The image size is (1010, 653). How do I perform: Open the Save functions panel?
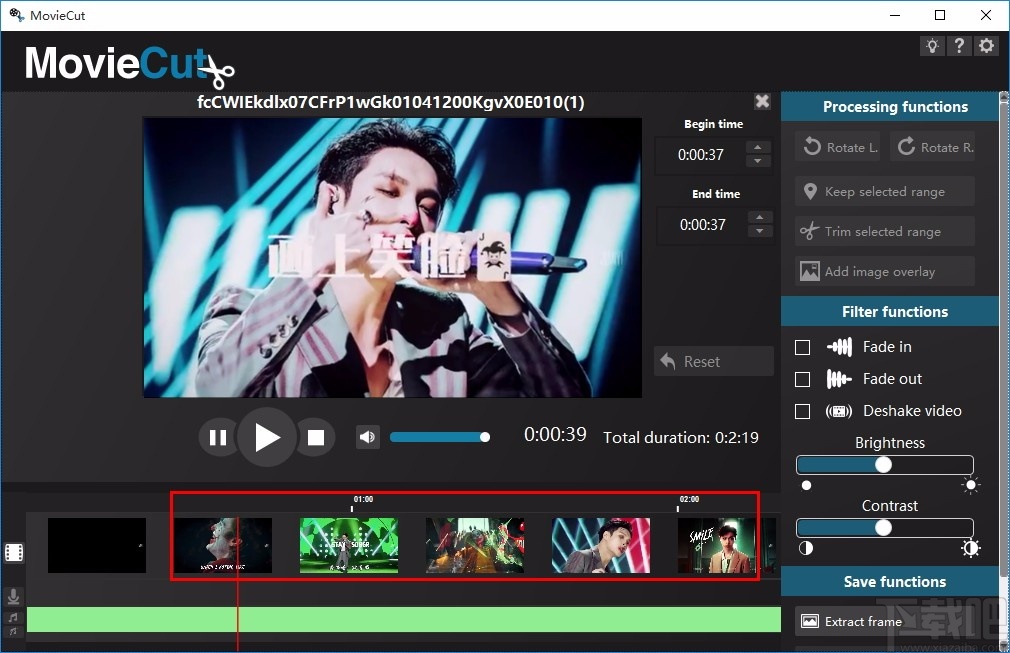click(x=888, y=581)
